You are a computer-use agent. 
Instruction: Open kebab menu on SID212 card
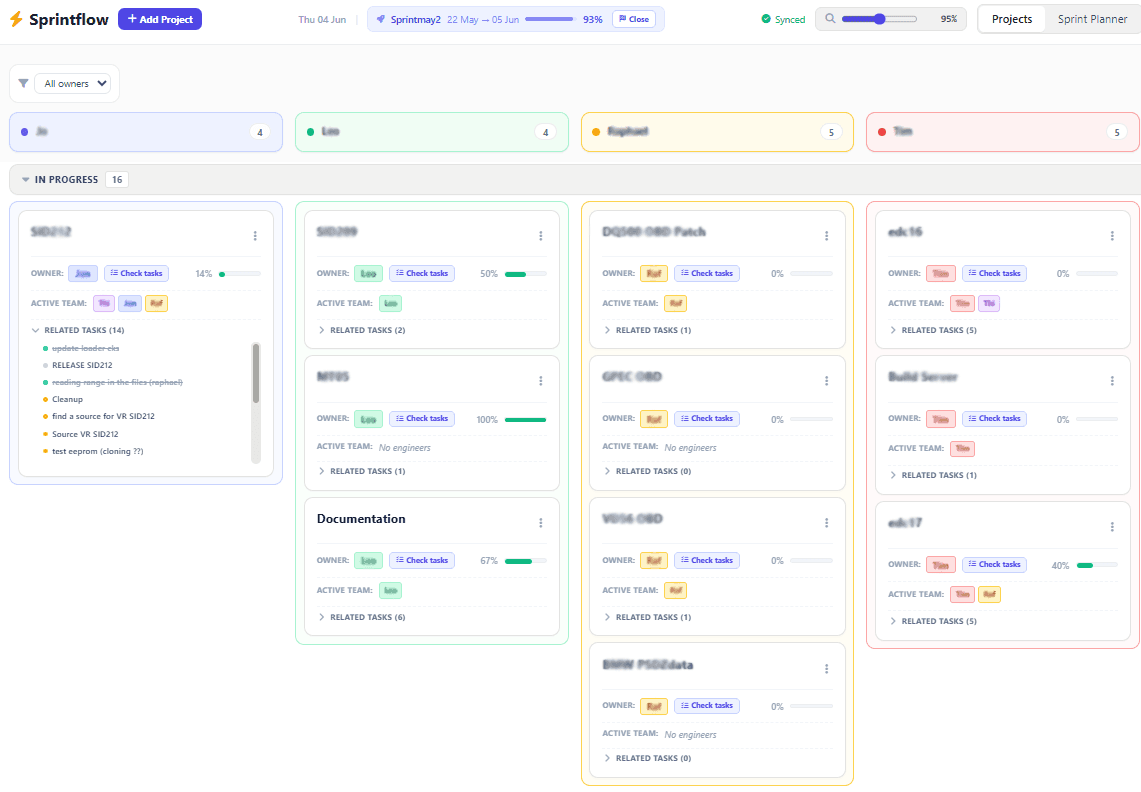(x=255, y=236)
